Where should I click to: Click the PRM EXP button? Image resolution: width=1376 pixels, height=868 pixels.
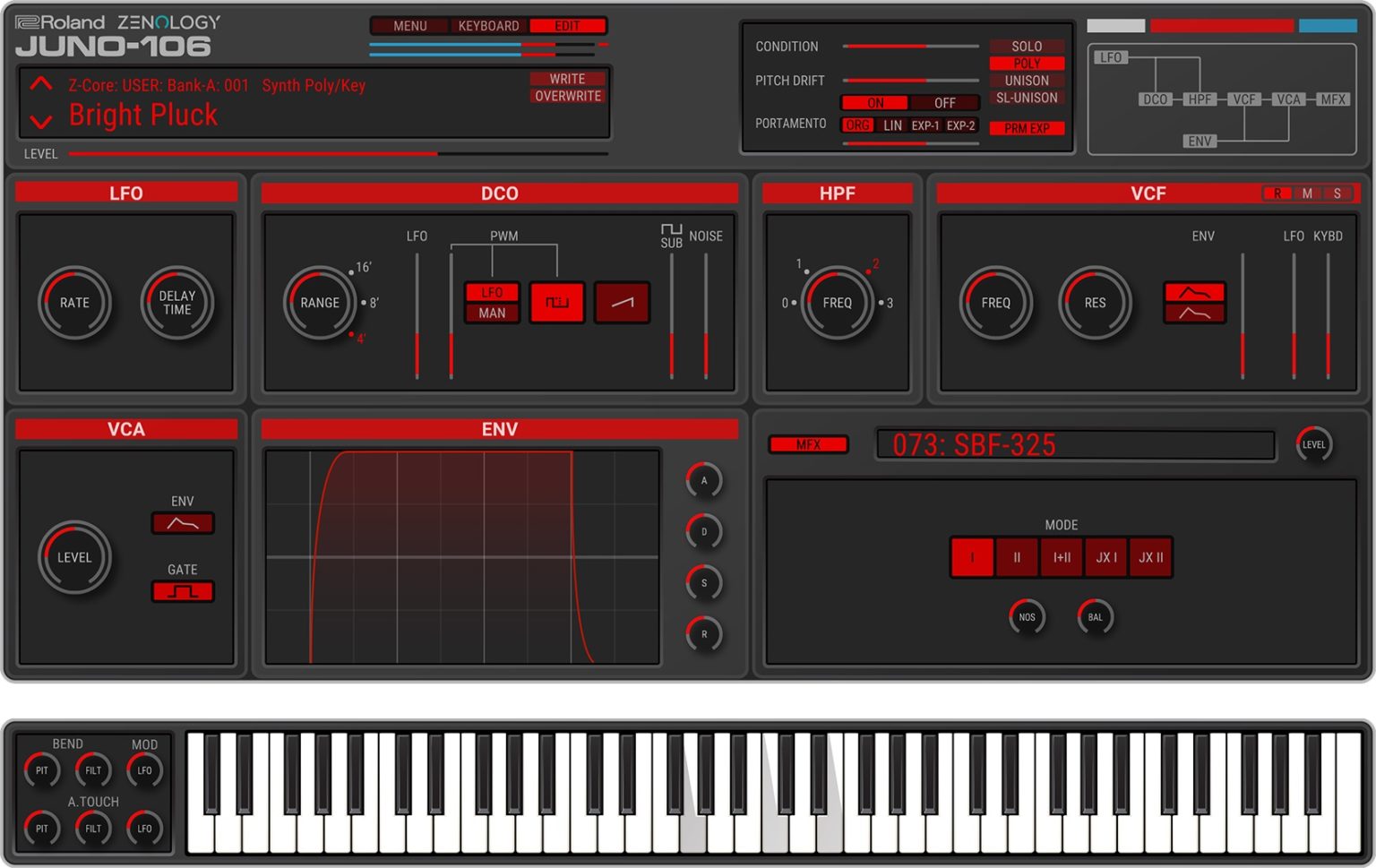pos(1027,128)
